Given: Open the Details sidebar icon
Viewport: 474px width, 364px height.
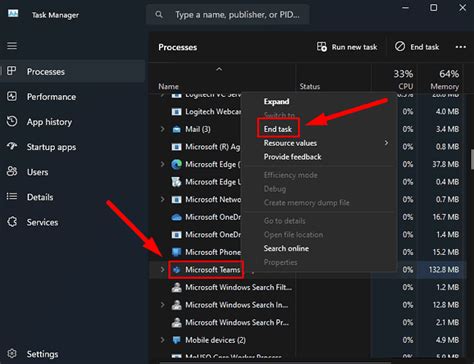Looking at the screenshot, I should 12,197.
